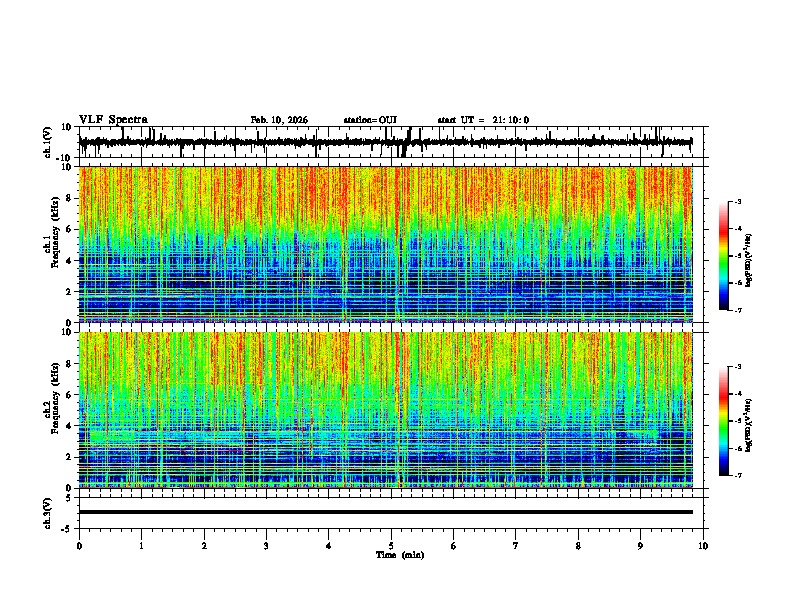Click time axis tick label "9"
This screenshot has width=792, height=612.
click(640, 546)
